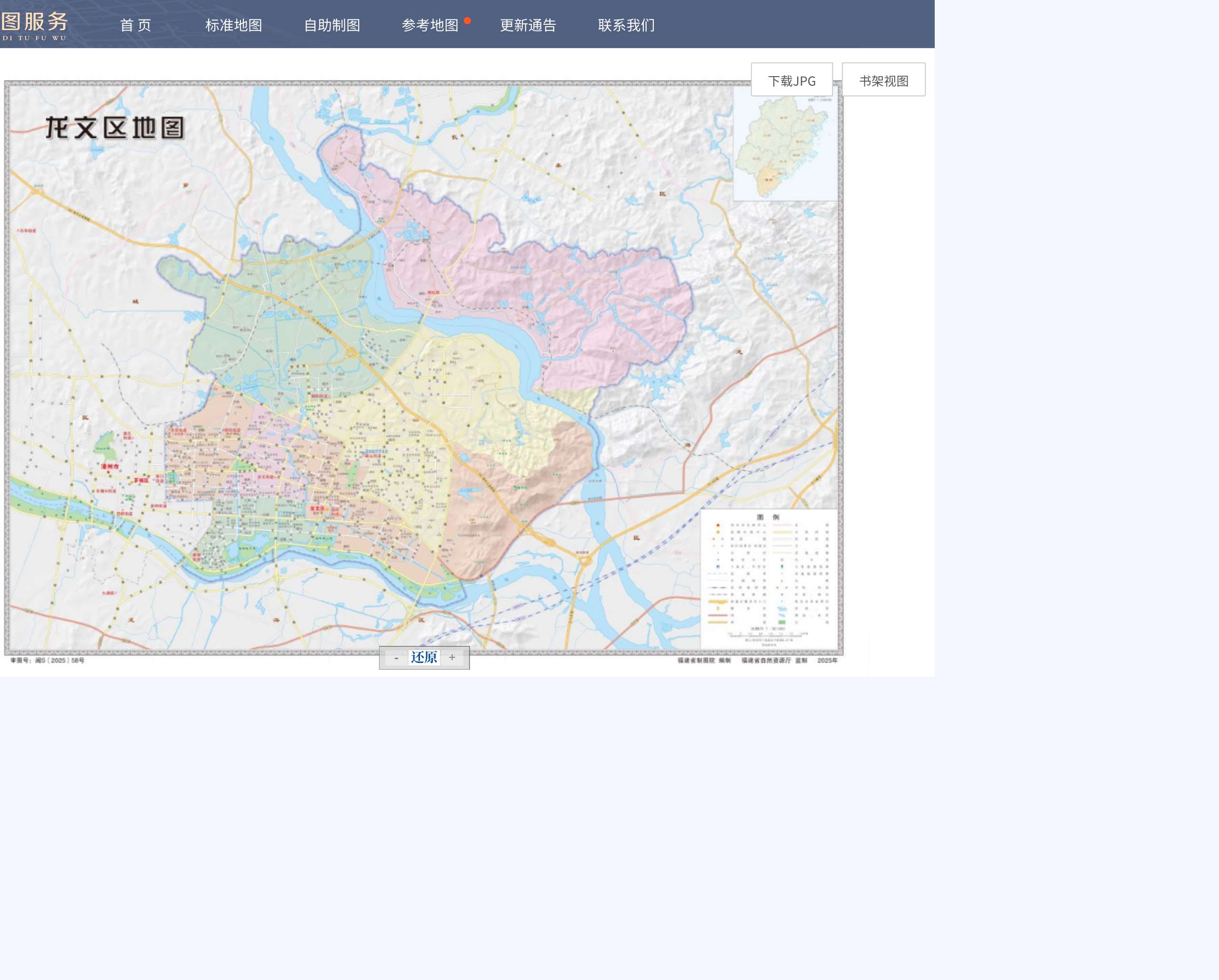Zoom out with the minus icon

coord(396,658)
